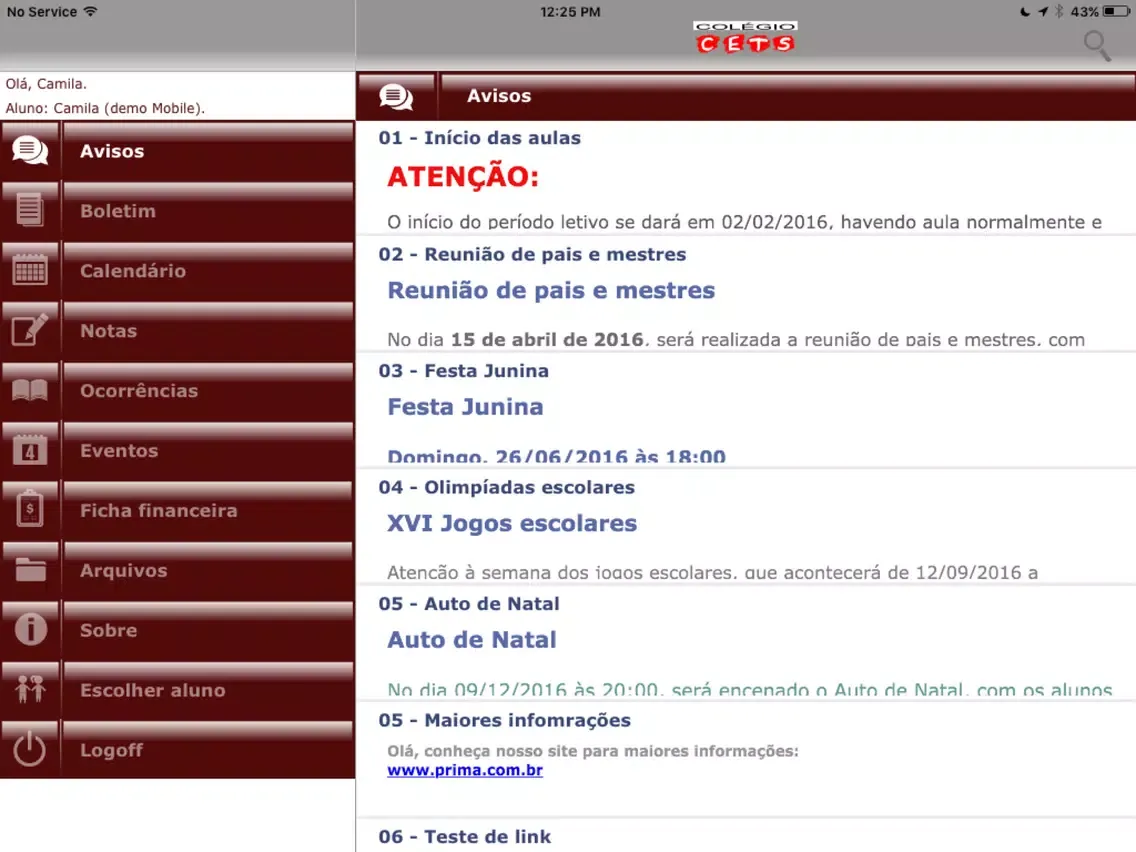
Task: Tap the red ATENÇÃO heading
Action: (463, 177)
